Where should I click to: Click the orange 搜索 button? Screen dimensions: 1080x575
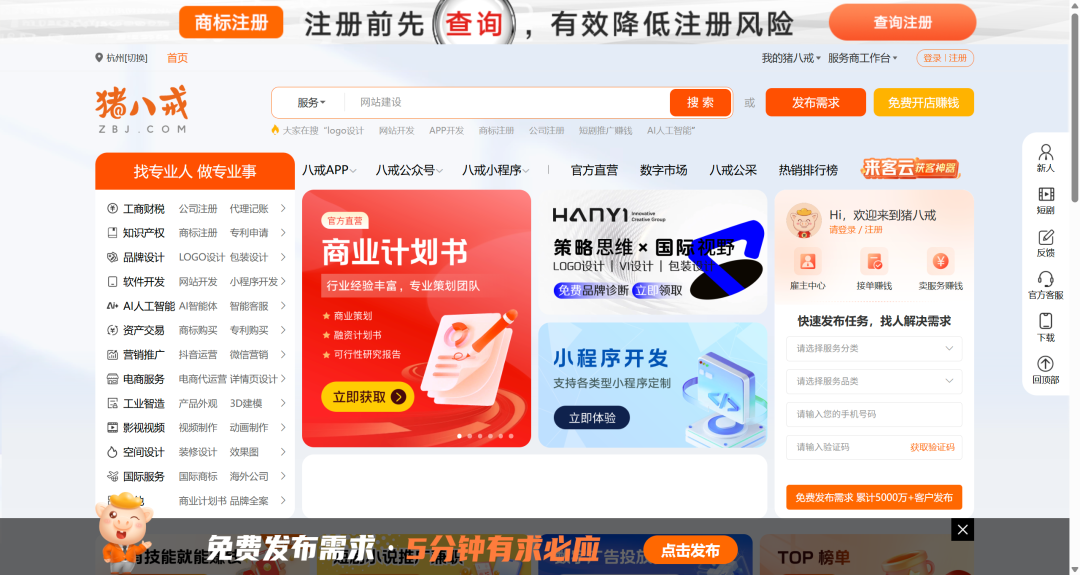700,103
